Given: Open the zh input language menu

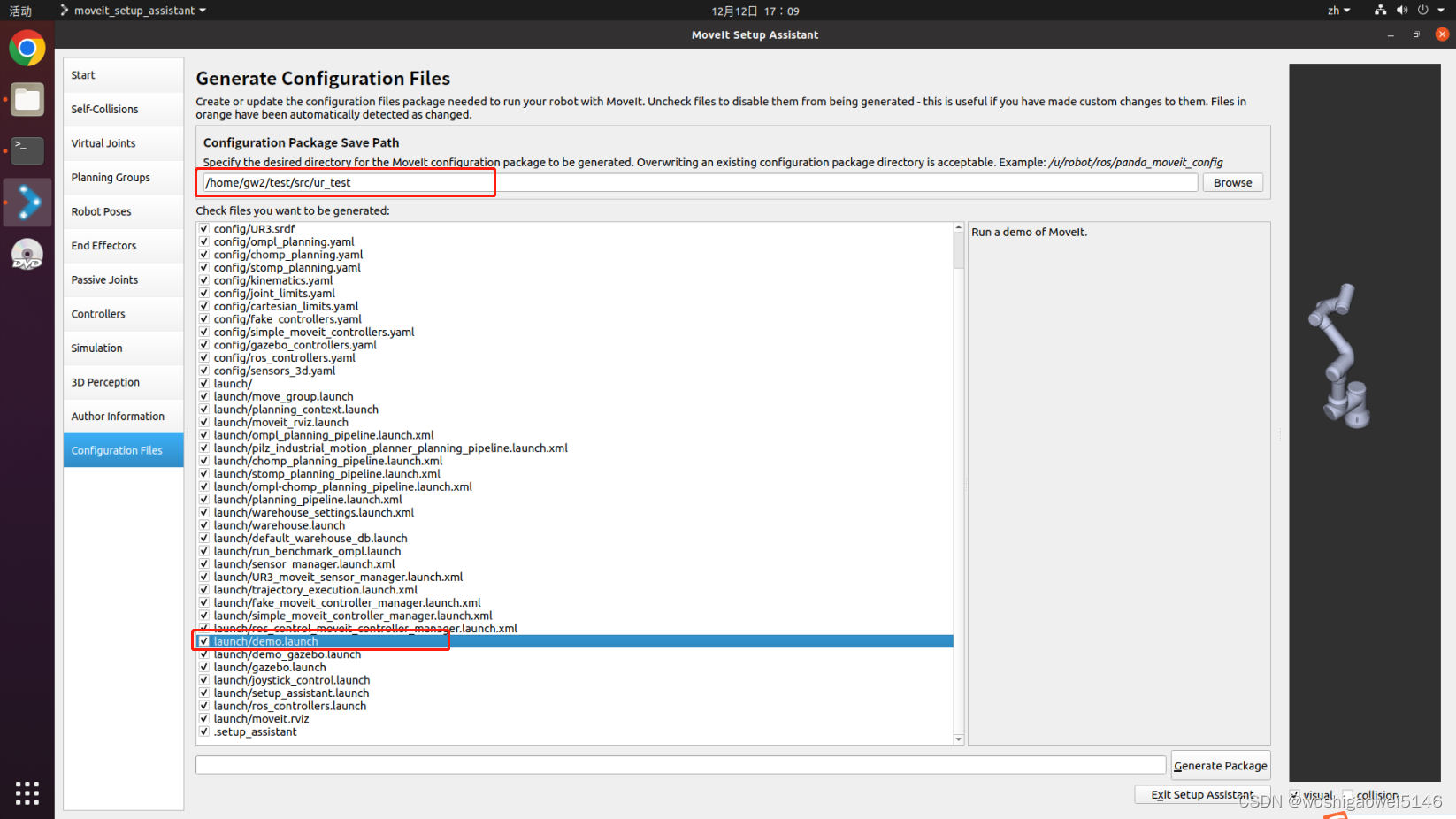Looking at the screenshot, I should point(1338,11).
